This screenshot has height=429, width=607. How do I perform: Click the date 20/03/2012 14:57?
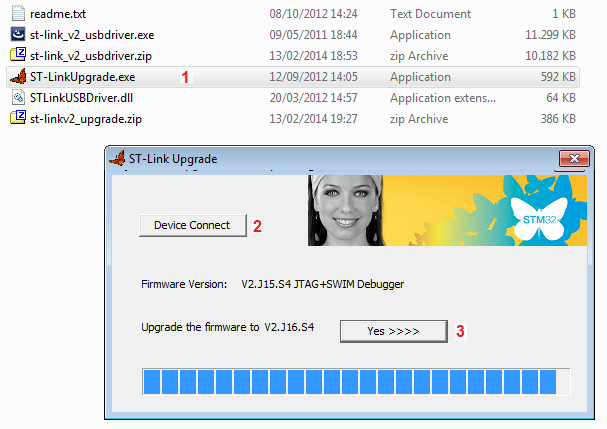coord(313,98)
